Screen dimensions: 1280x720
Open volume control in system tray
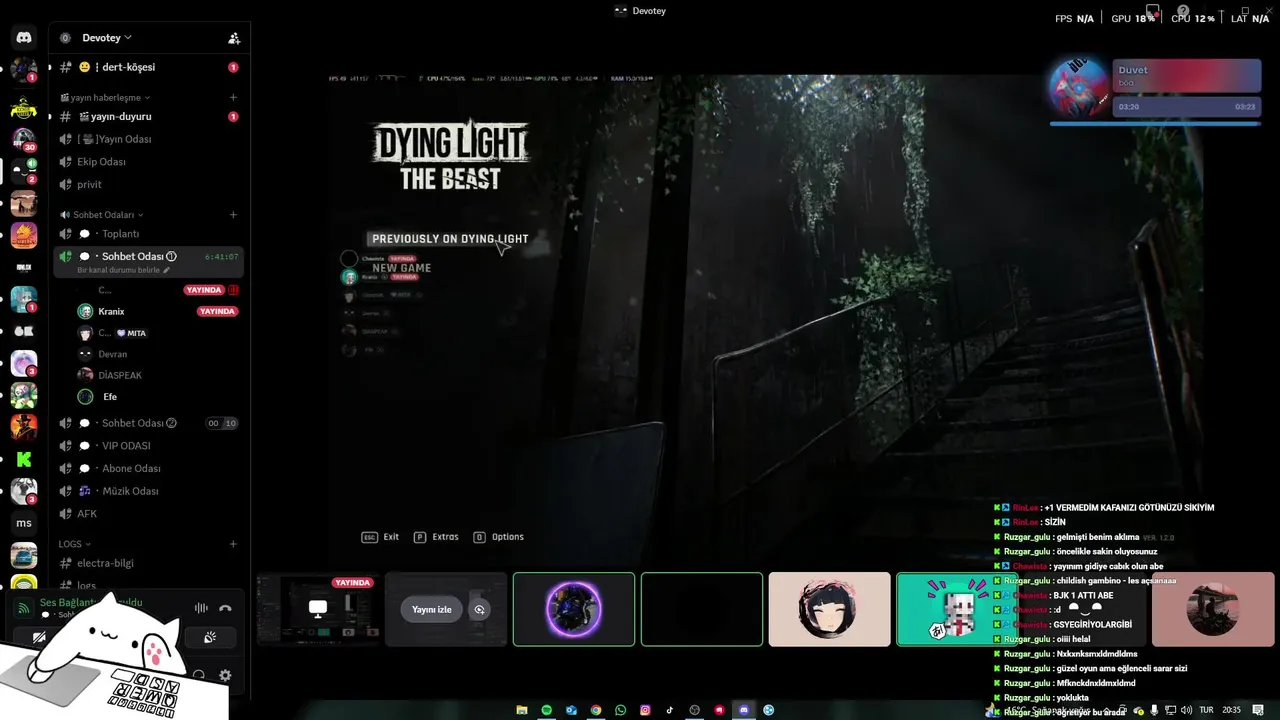point(1186,710)
